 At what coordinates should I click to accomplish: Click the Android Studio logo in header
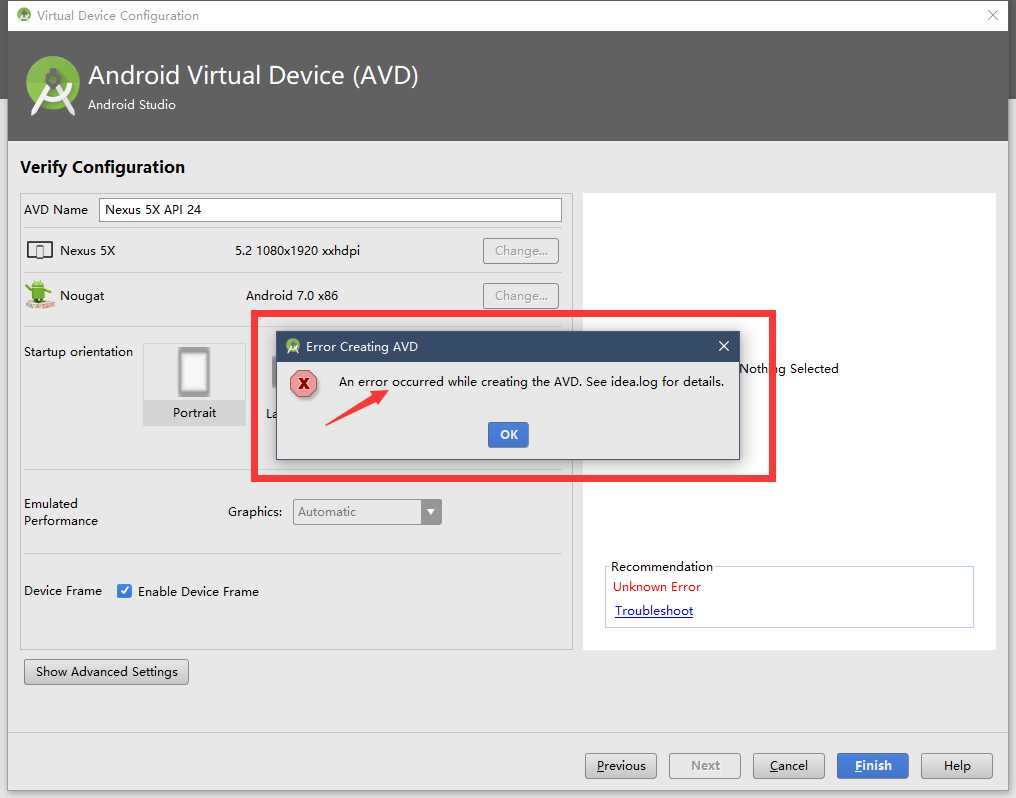tap(52, 86)
